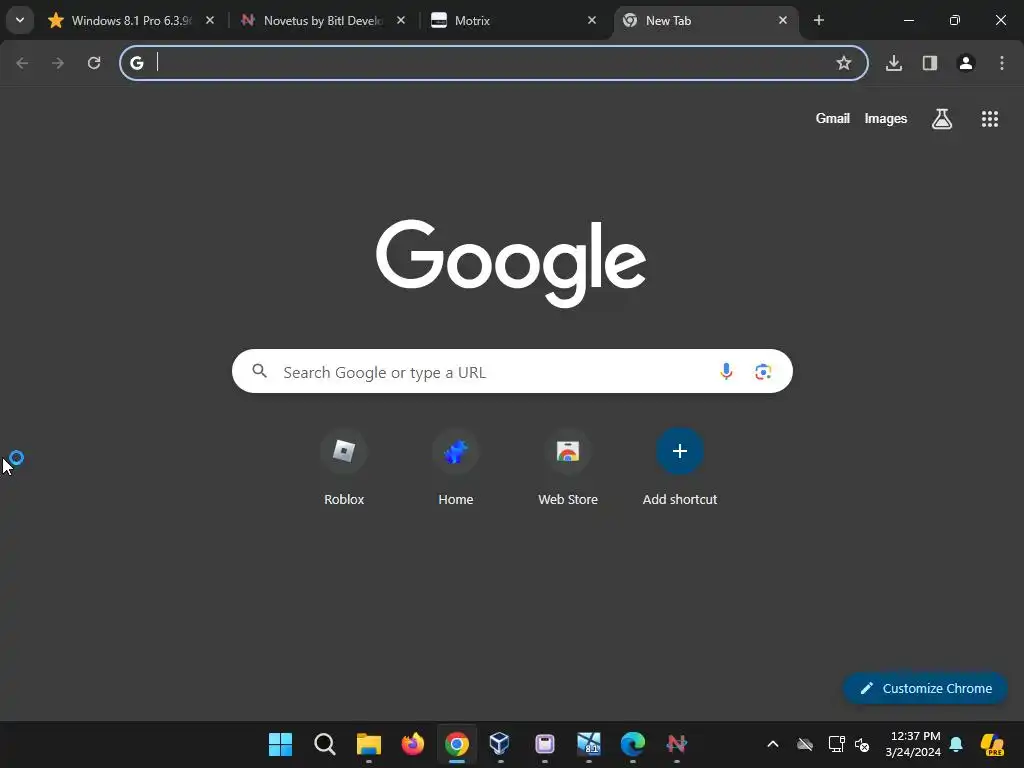Open the purple app taskbar icon
The image size is (1024, 768).
click(545, 744)
